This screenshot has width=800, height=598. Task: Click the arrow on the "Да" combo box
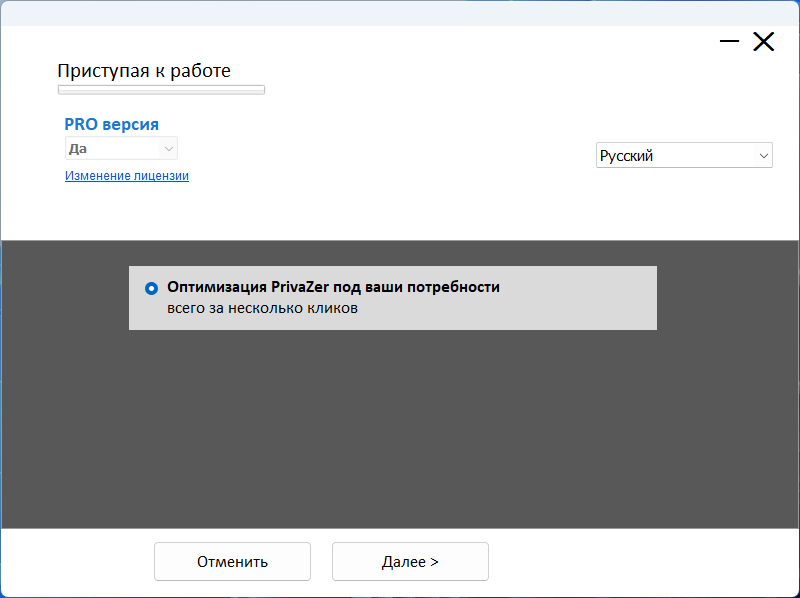pyautogui.click(x=168, y=149)
